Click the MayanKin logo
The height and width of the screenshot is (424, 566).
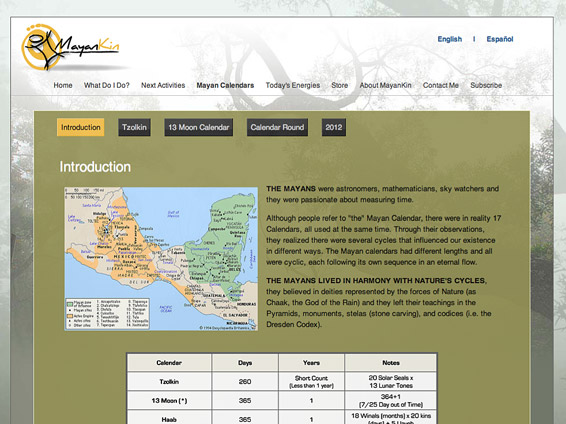coord(71,47)
